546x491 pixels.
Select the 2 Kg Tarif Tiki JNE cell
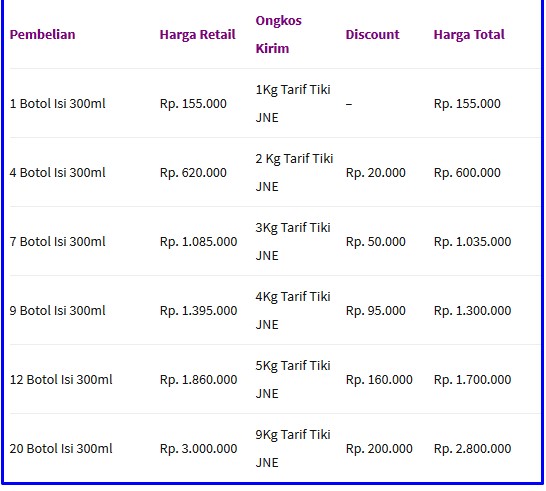point(294,172)
